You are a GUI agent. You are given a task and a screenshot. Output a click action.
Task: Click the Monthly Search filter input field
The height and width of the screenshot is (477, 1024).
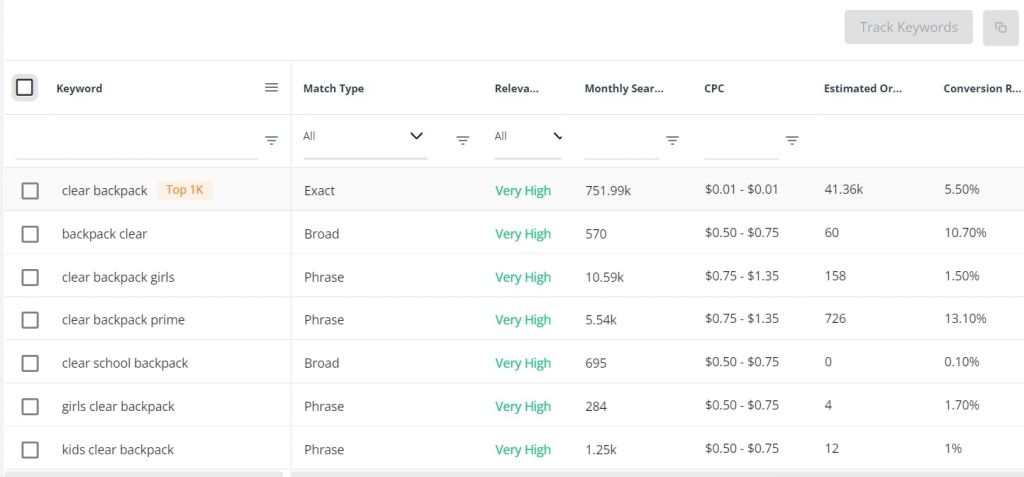point(622,145)
